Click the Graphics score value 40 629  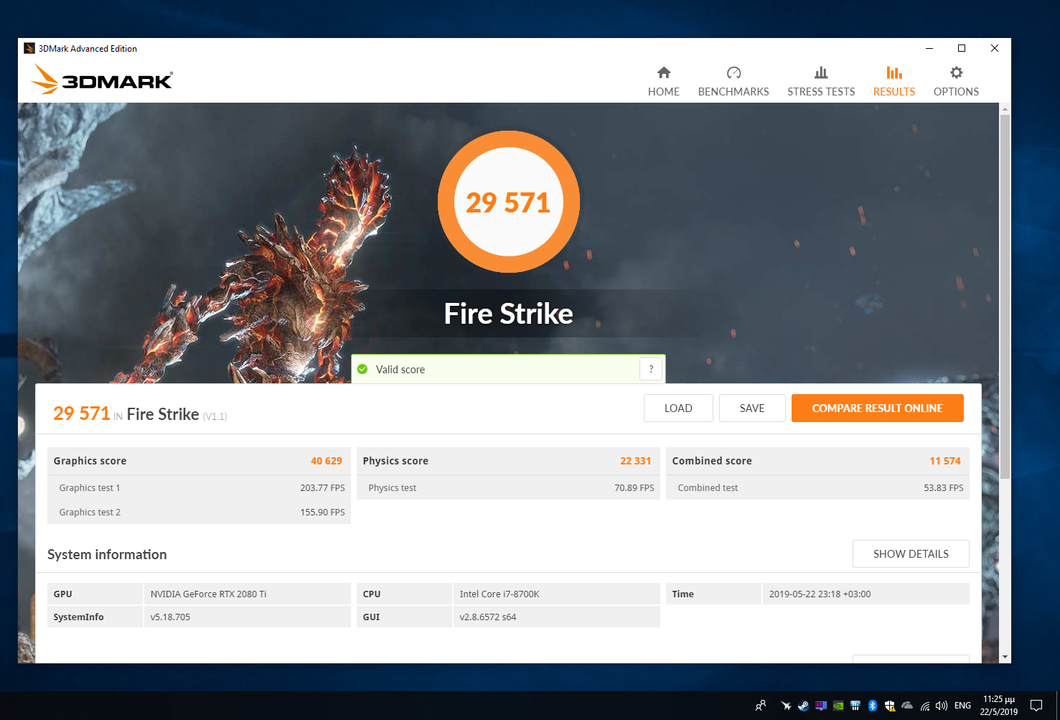[x=326, y=461]
